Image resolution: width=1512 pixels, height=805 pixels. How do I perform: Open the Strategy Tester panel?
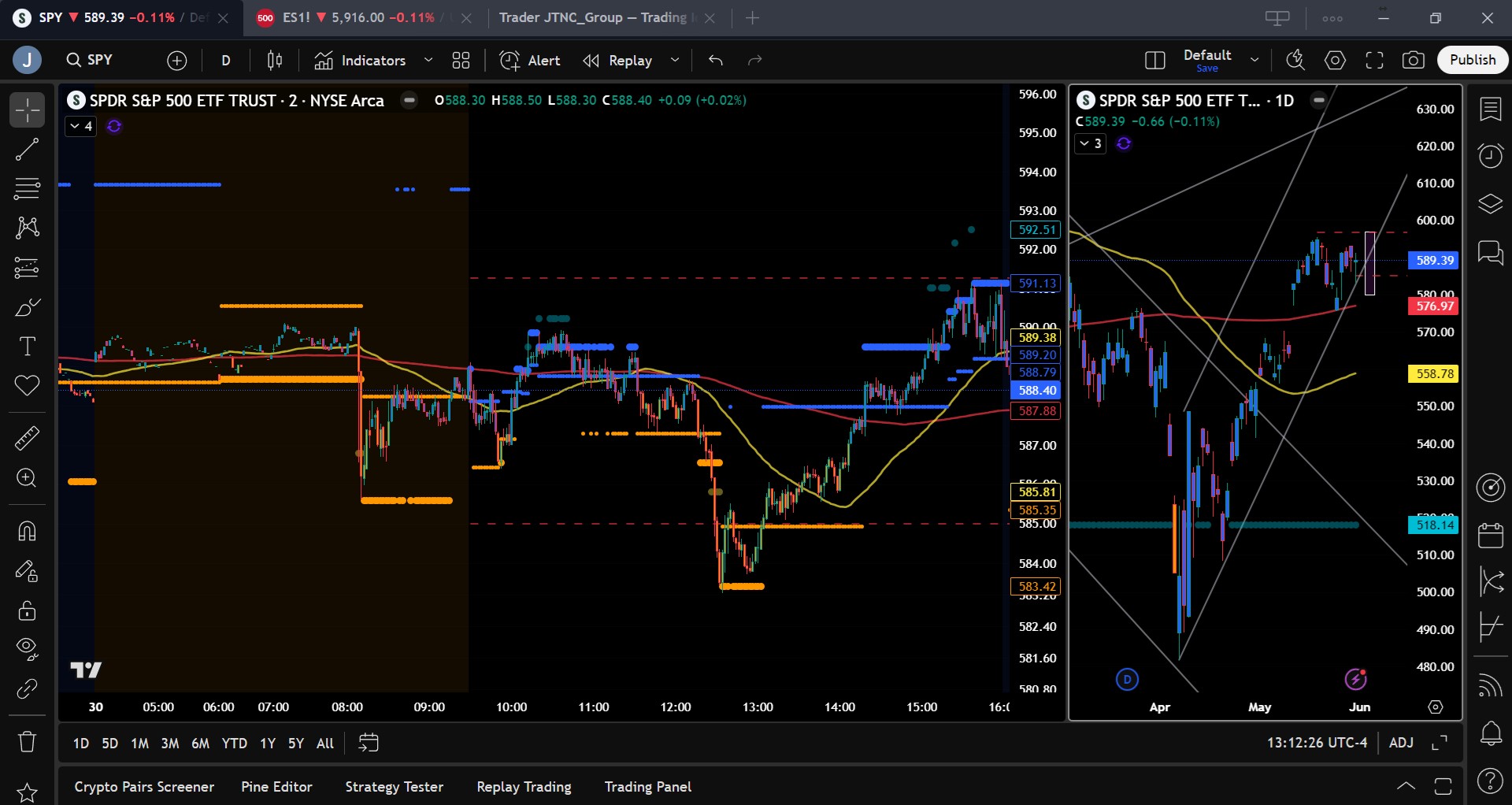click(x=394, y=787)
